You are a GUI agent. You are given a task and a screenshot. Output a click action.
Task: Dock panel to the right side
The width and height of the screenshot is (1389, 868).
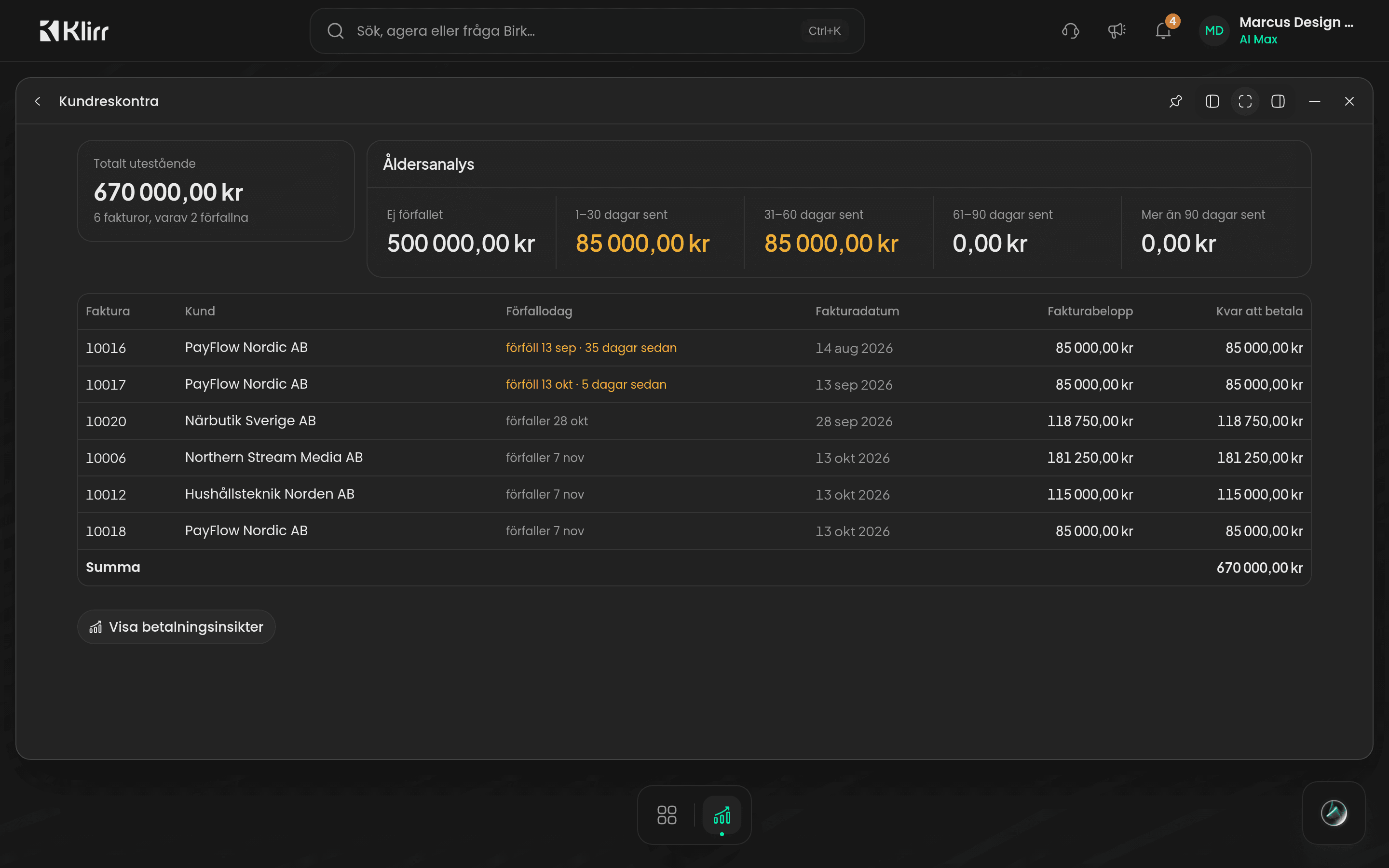[1278, 102]
